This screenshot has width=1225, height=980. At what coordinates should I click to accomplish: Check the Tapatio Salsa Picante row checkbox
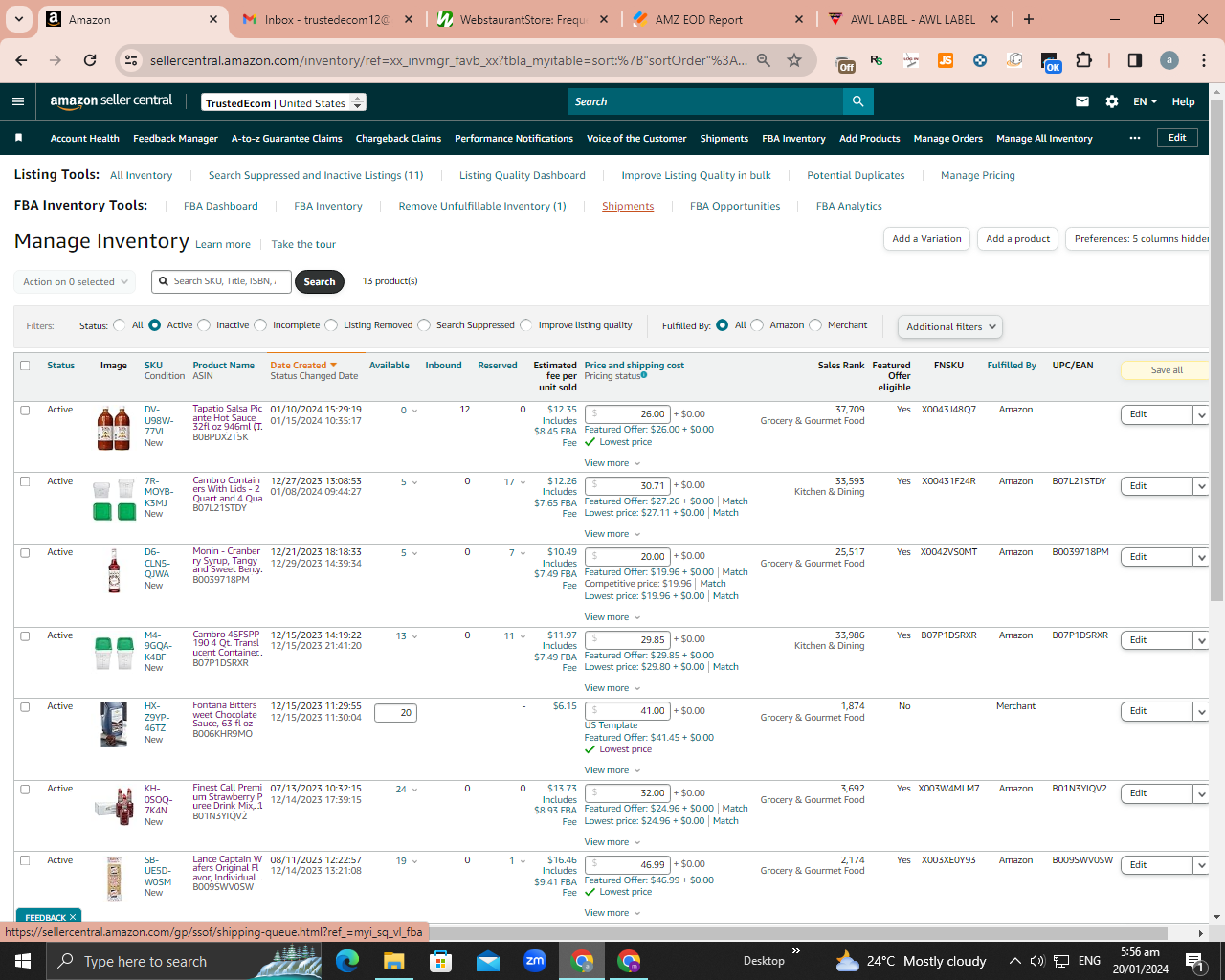(25, 410)
